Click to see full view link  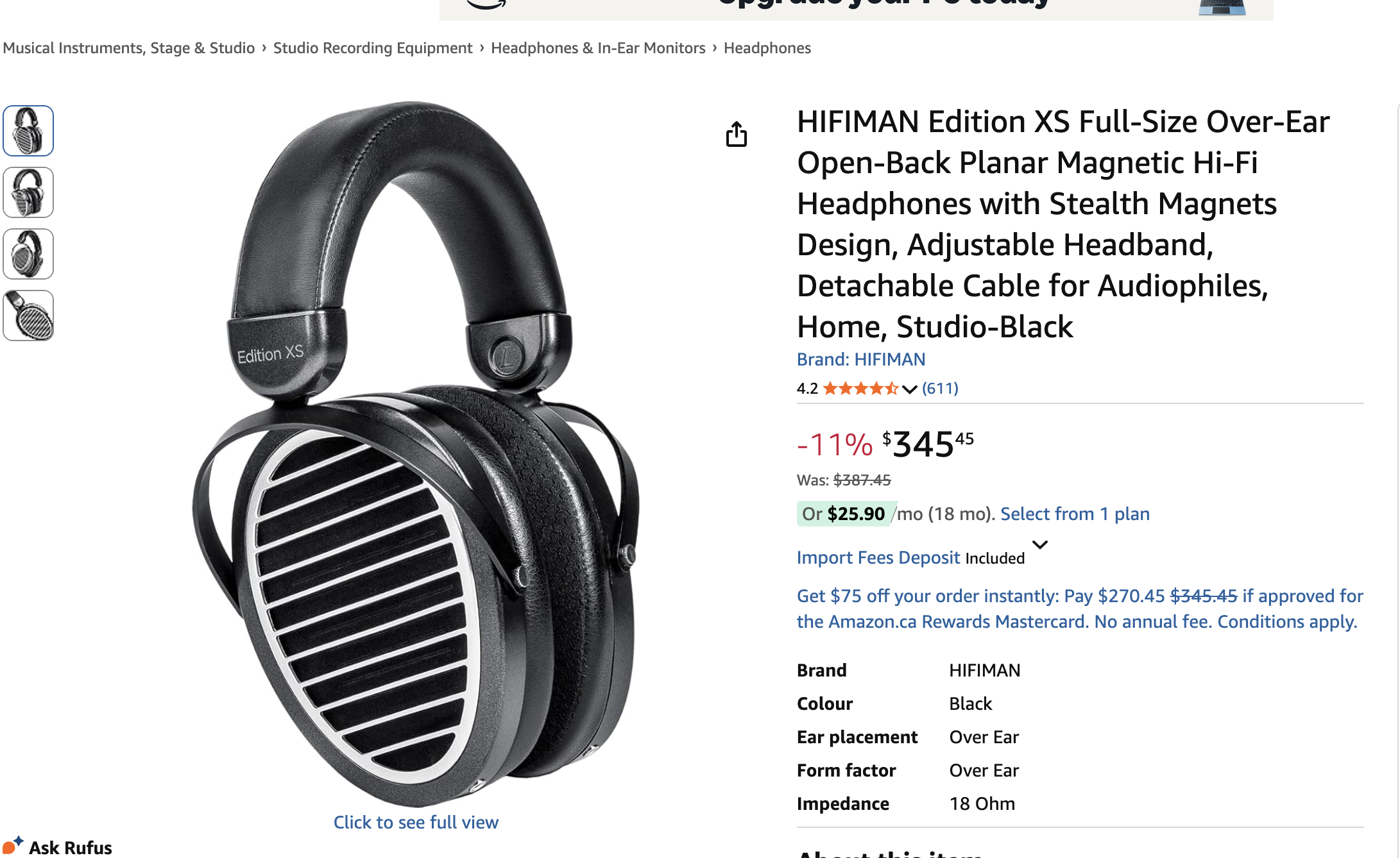[416, 822]
